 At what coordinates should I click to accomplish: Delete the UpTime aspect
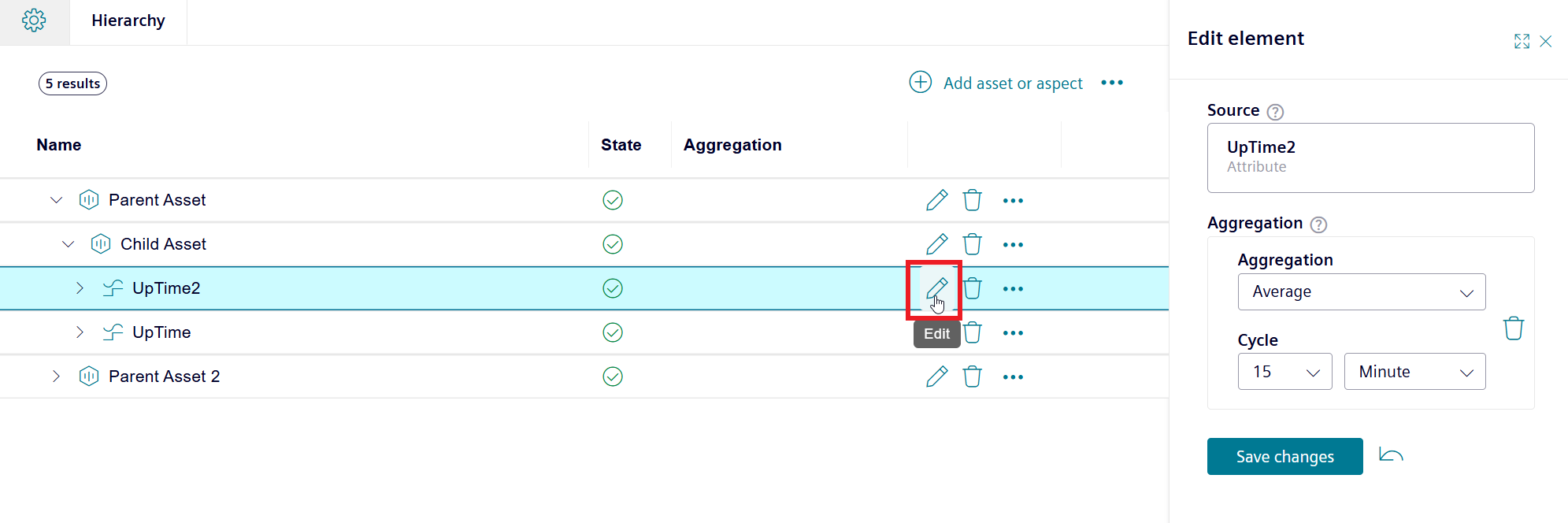click(972, 332)
